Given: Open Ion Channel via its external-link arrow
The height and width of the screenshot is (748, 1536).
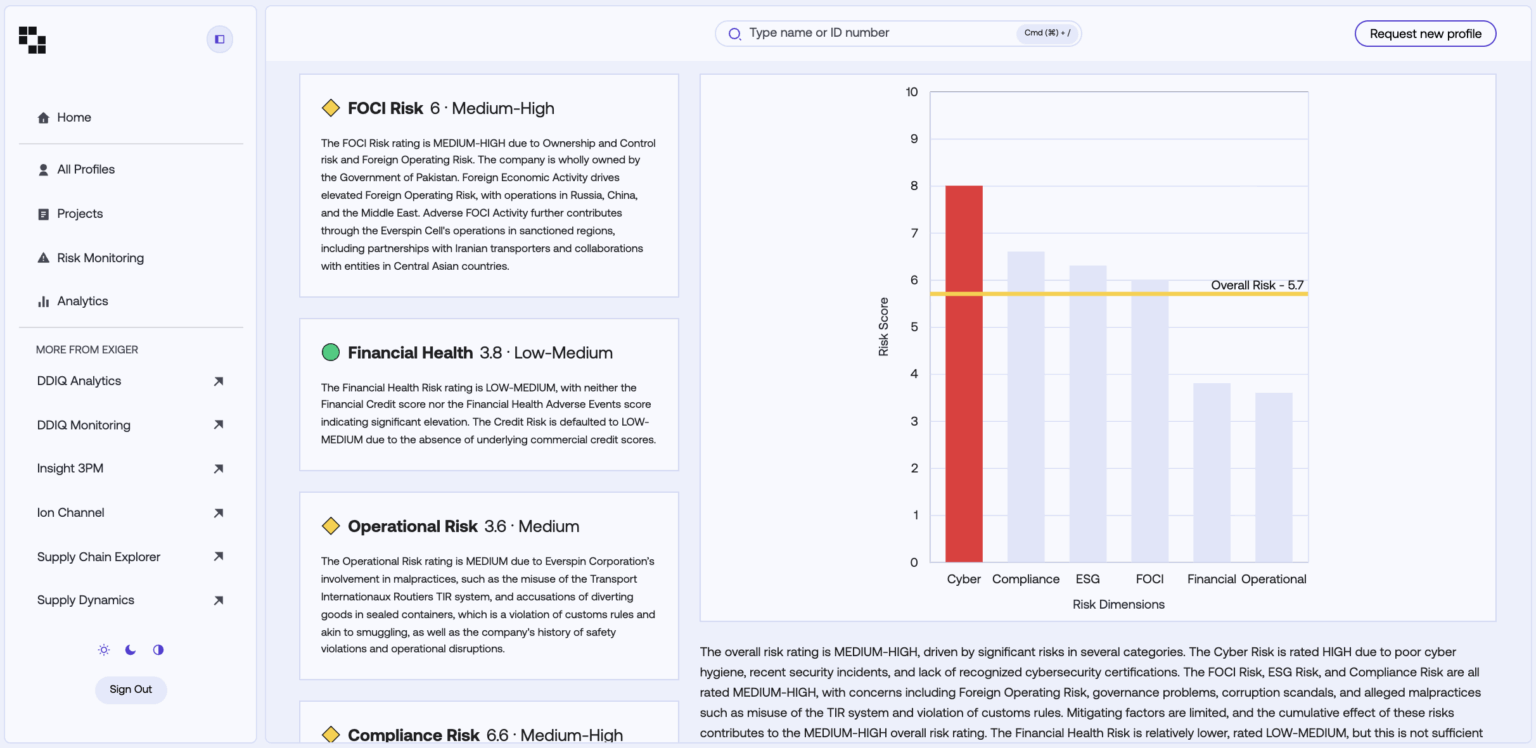Looking at the screenshot, I should tap(218, 512).
